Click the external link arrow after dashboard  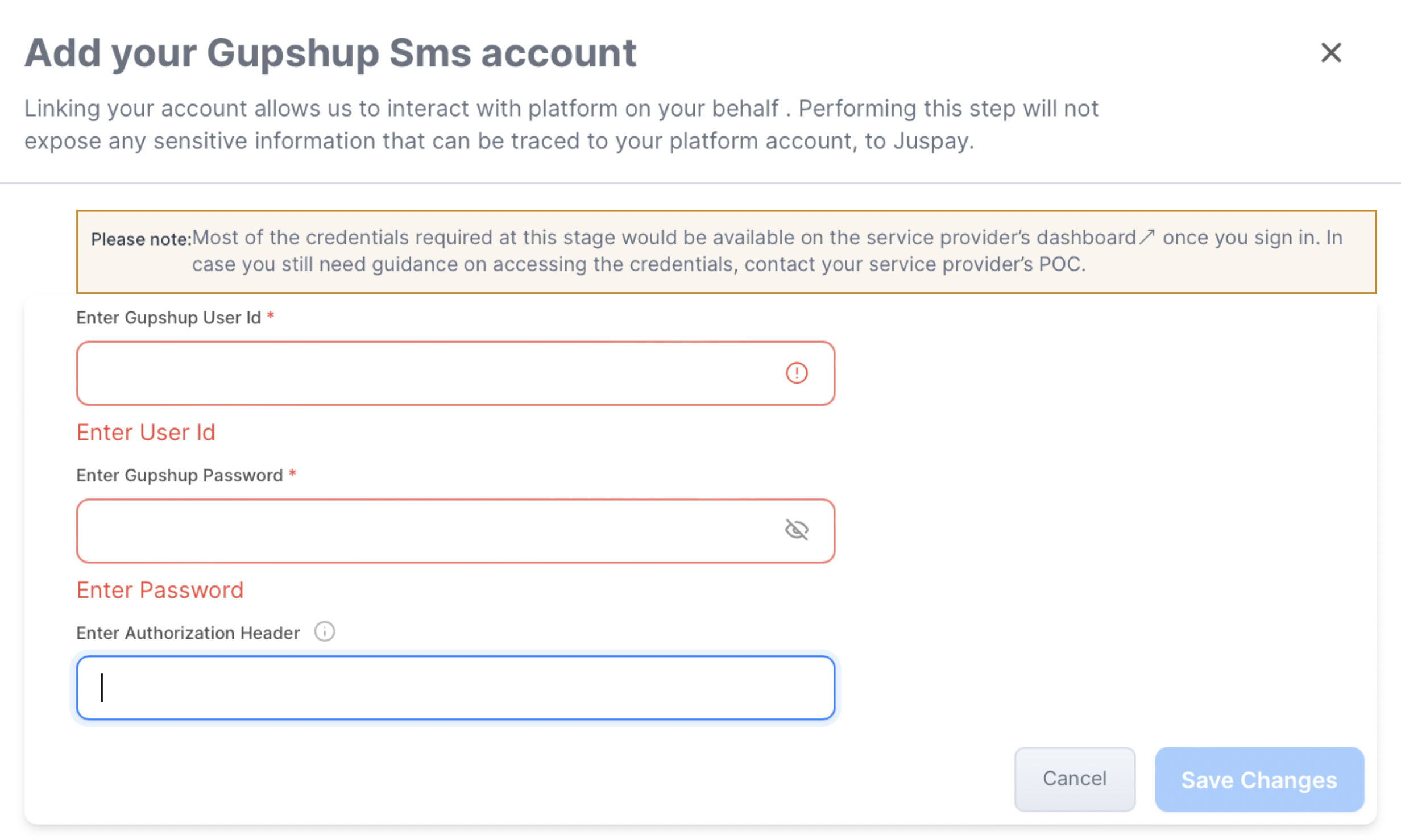click(1147, 237)
